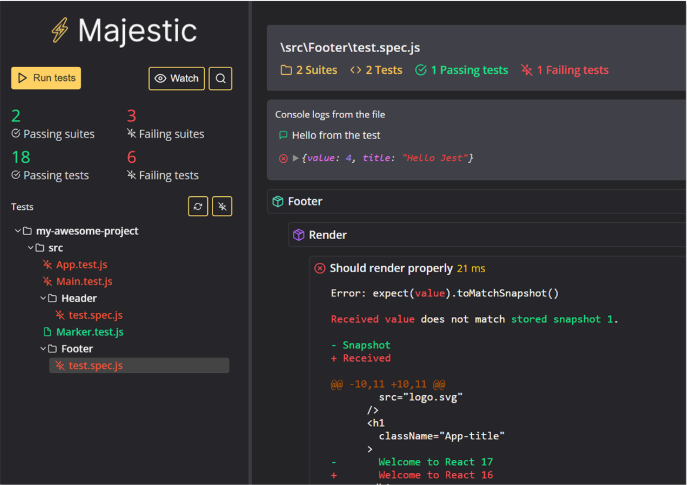Click the search magnifier icon button
The image size is (687, 485).
(221, 78)
